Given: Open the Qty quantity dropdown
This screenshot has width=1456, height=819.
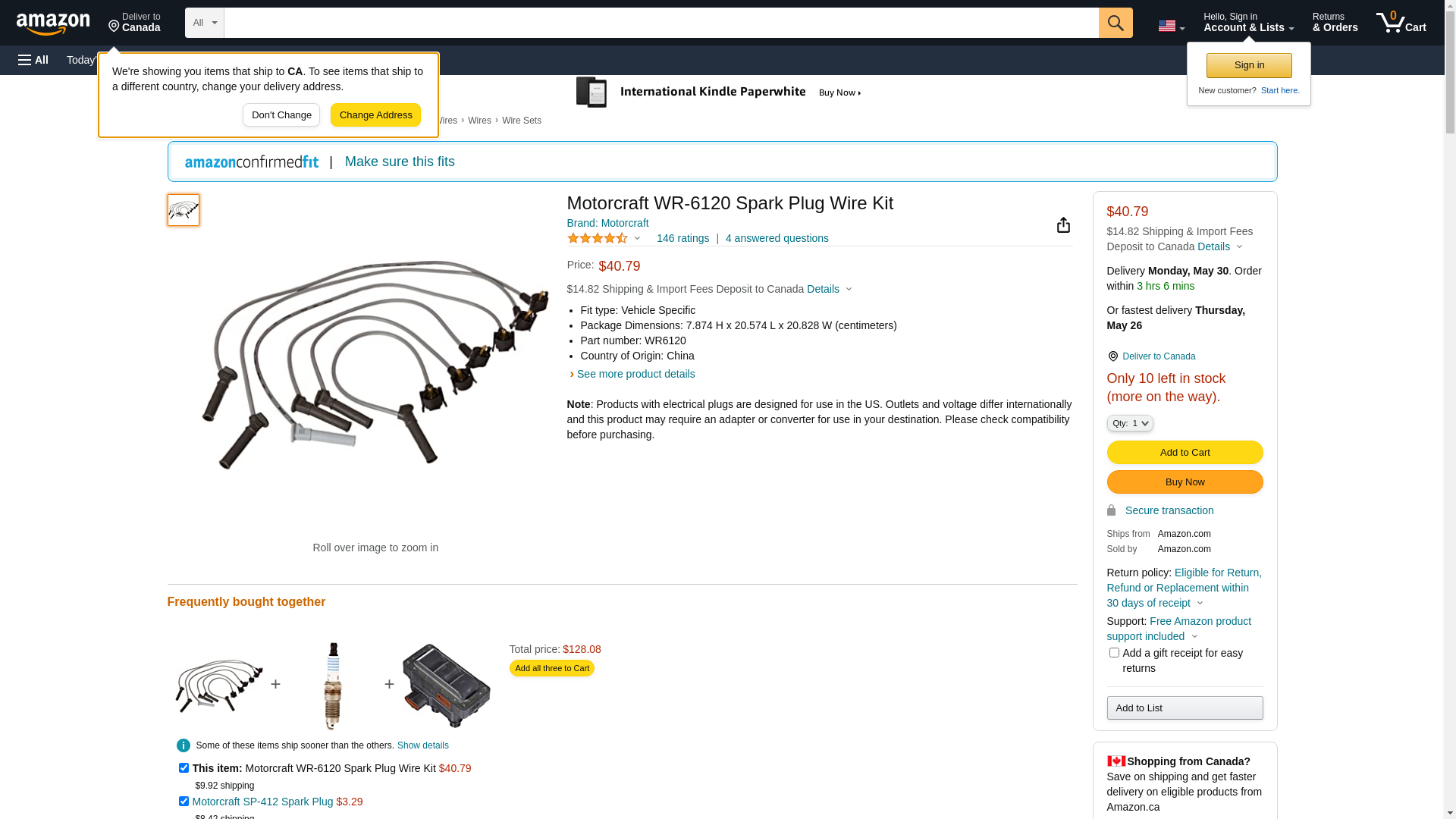Looking at the screenshot, I should point(1129,423).
